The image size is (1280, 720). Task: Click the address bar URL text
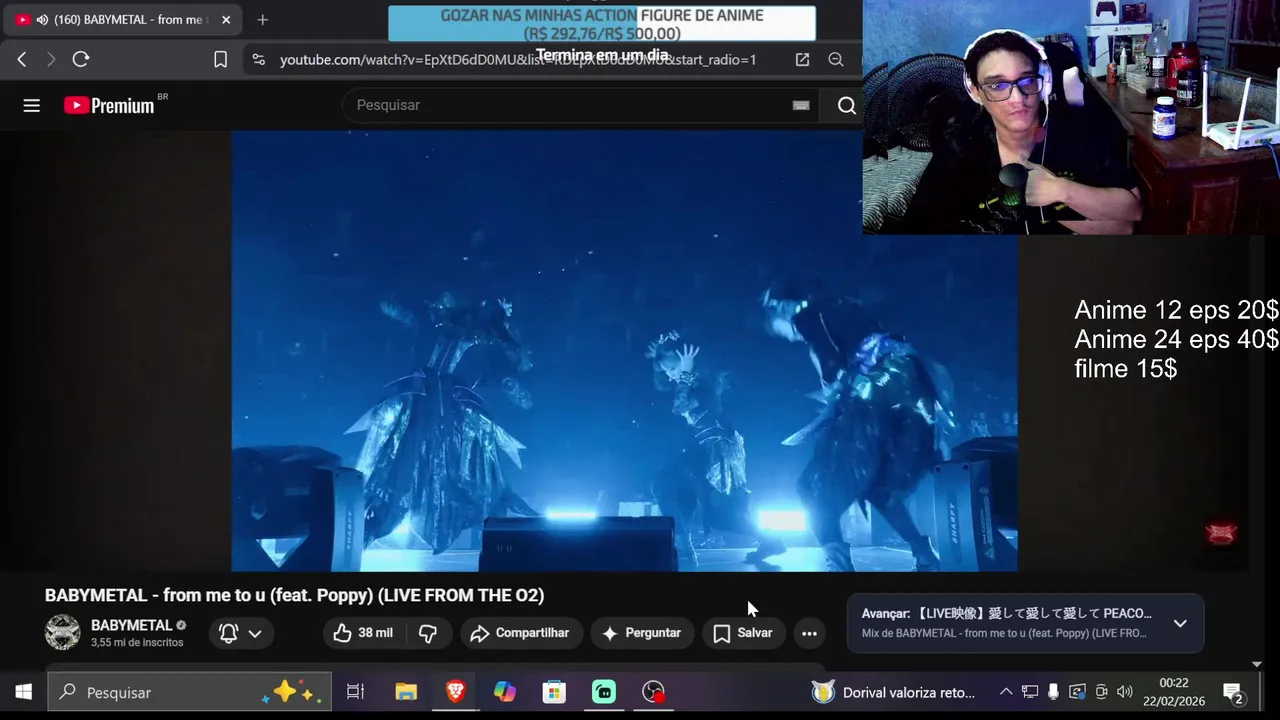click(518, 60)
